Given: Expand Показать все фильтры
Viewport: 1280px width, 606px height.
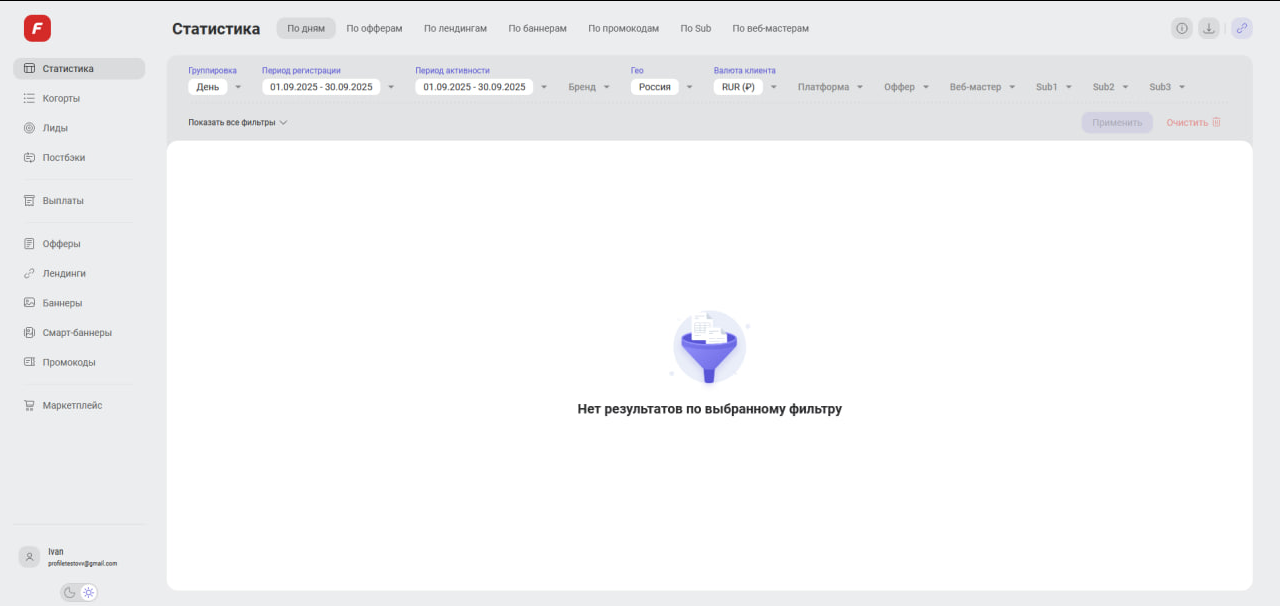Looking at the screenshot, I should pyautogui.click(x=238, y=122).
